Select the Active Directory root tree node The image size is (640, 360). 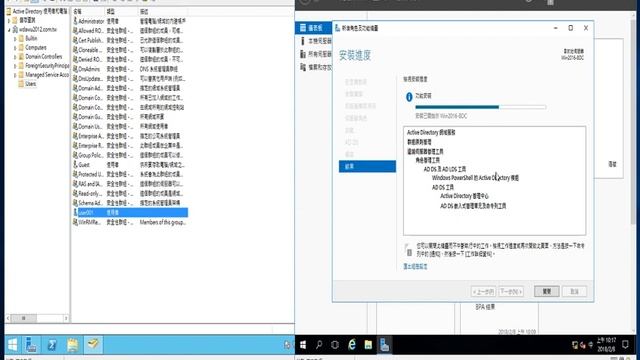40,11
